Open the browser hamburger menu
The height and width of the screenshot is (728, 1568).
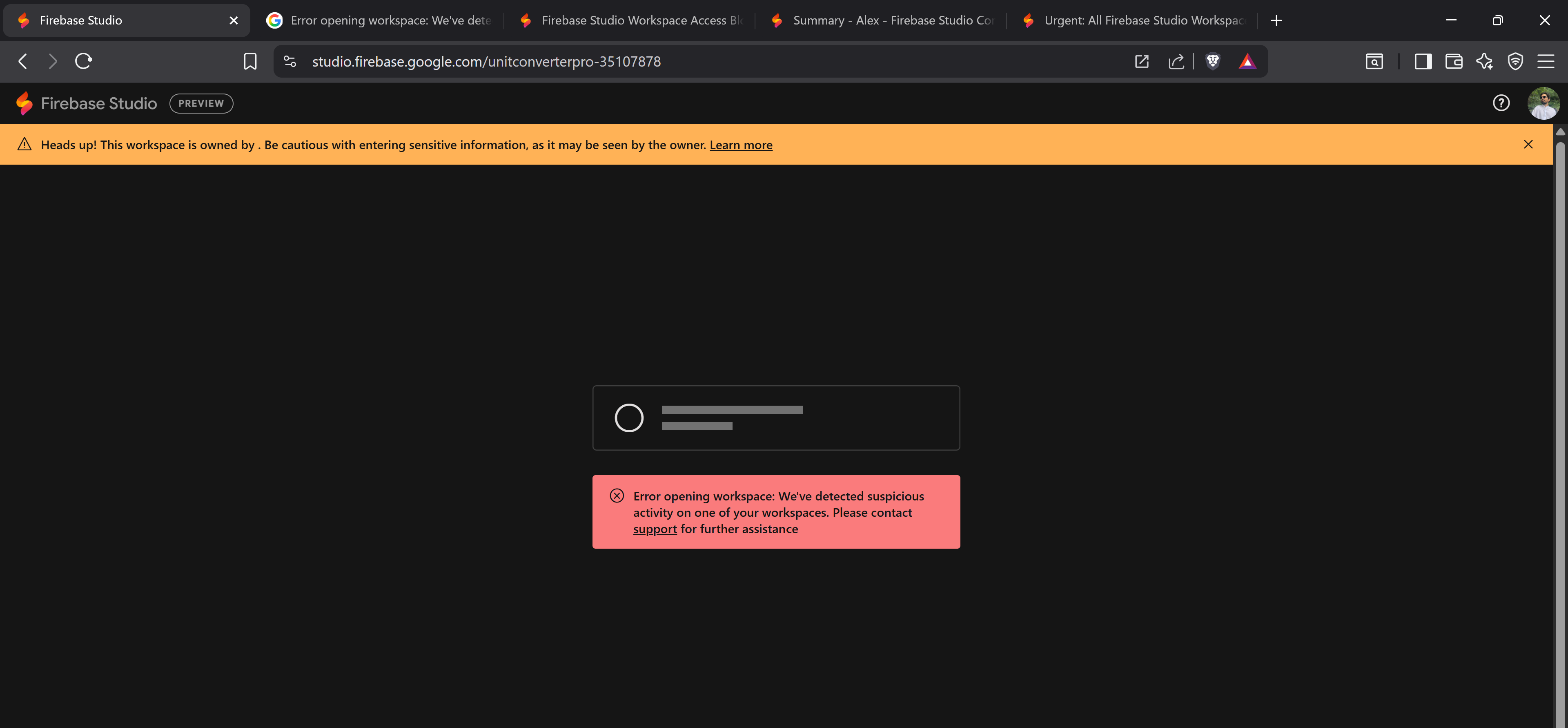coord(1546,61)
